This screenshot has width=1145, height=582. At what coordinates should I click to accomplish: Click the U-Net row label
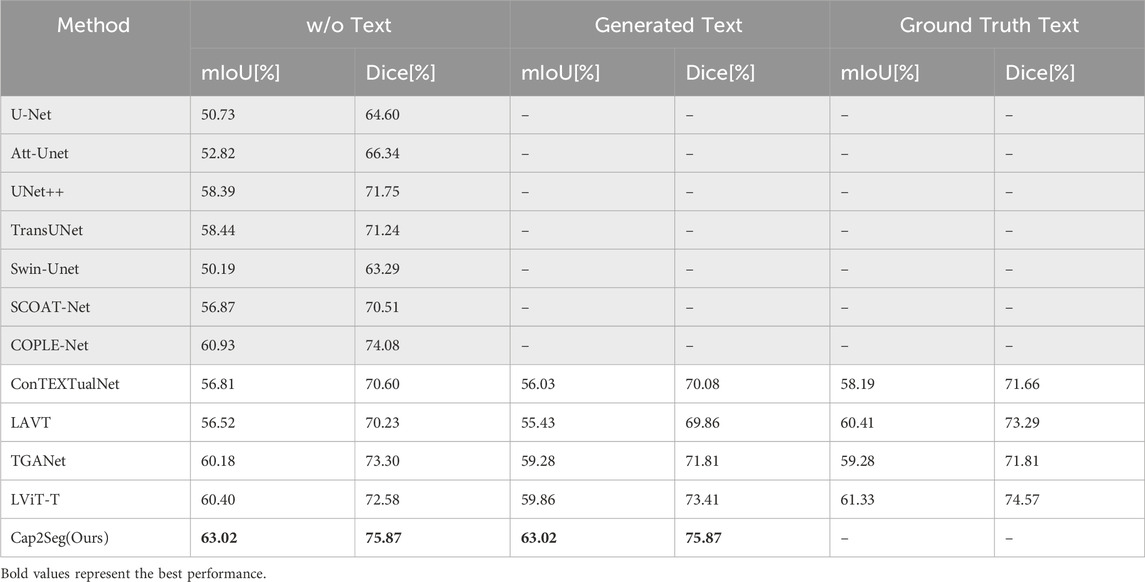(31, 115)
